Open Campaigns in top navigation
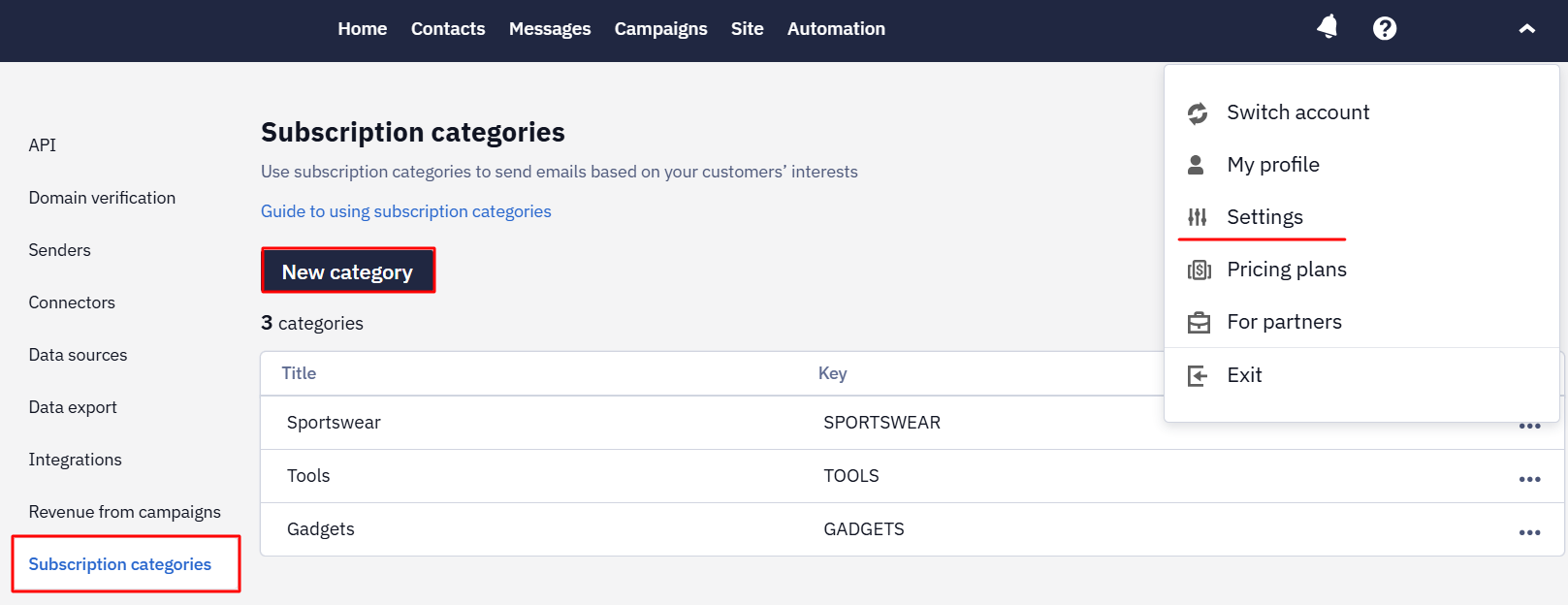Image resolution: width=1568 pixels, height=605 pixels. tap(661, 29)
